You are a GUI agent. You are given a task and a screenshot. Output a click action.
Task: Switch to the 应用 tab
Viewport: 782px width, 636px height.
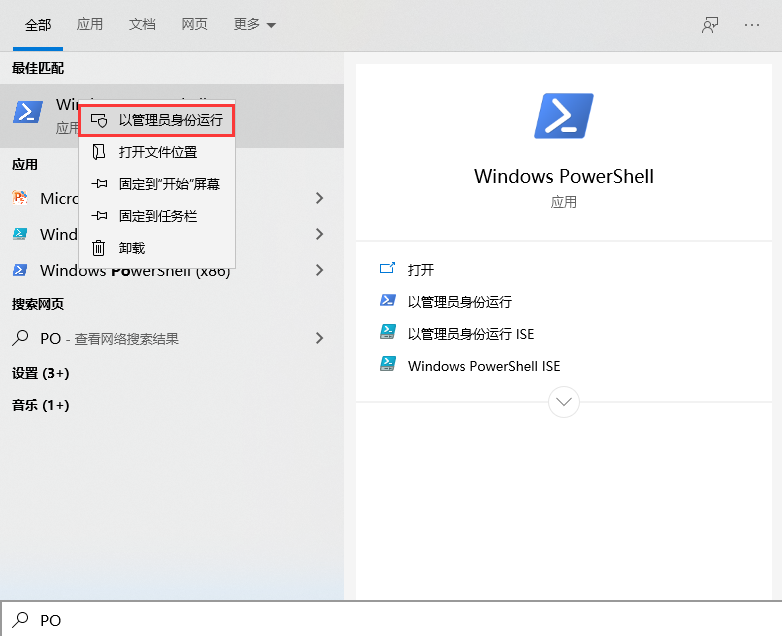pos(90,24)
